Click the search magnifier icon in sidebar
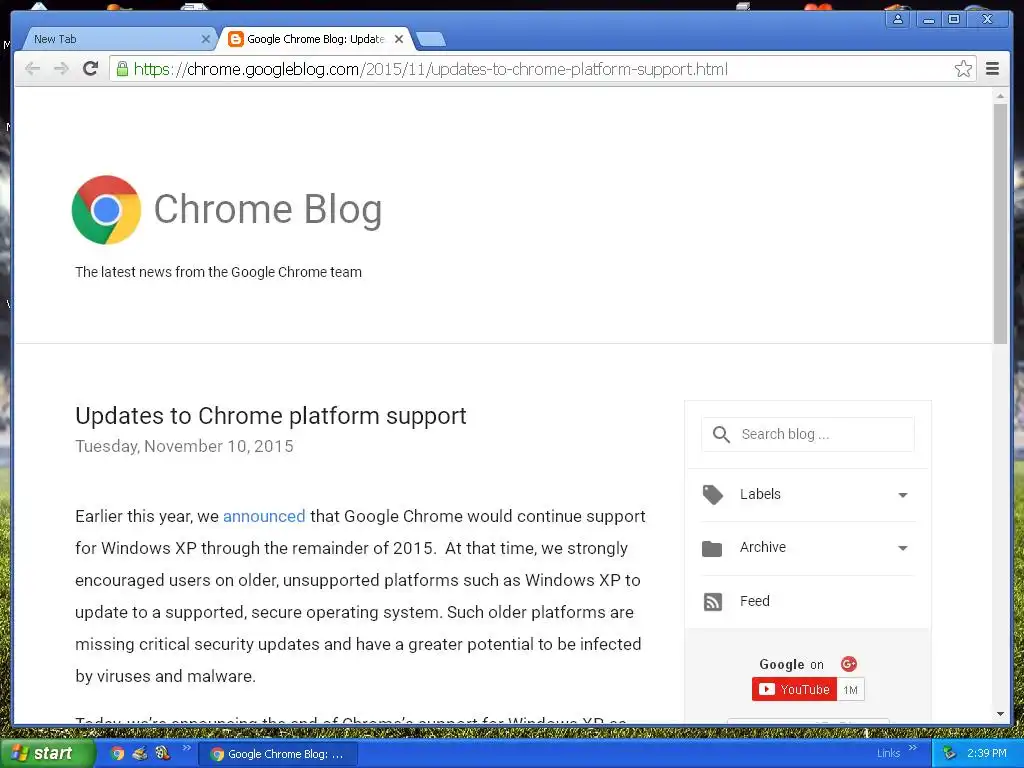 click(x=721, y=434)
